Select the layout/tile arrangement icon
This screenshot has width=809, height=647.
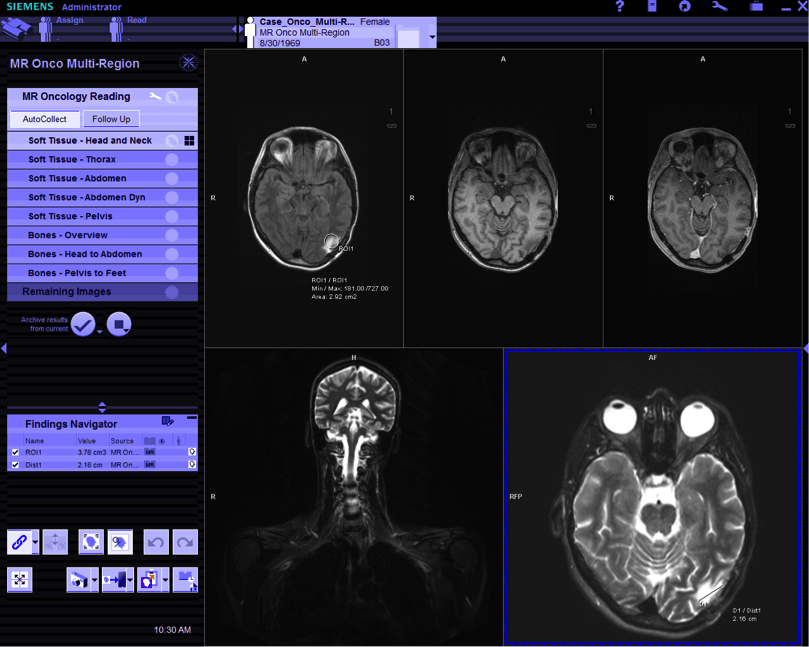(20, 579)
